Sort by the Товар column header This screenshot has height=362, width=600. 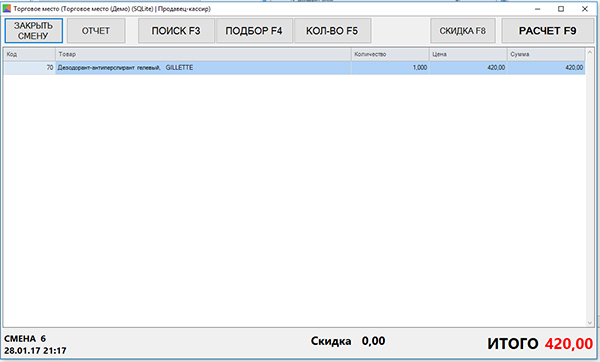203,54
